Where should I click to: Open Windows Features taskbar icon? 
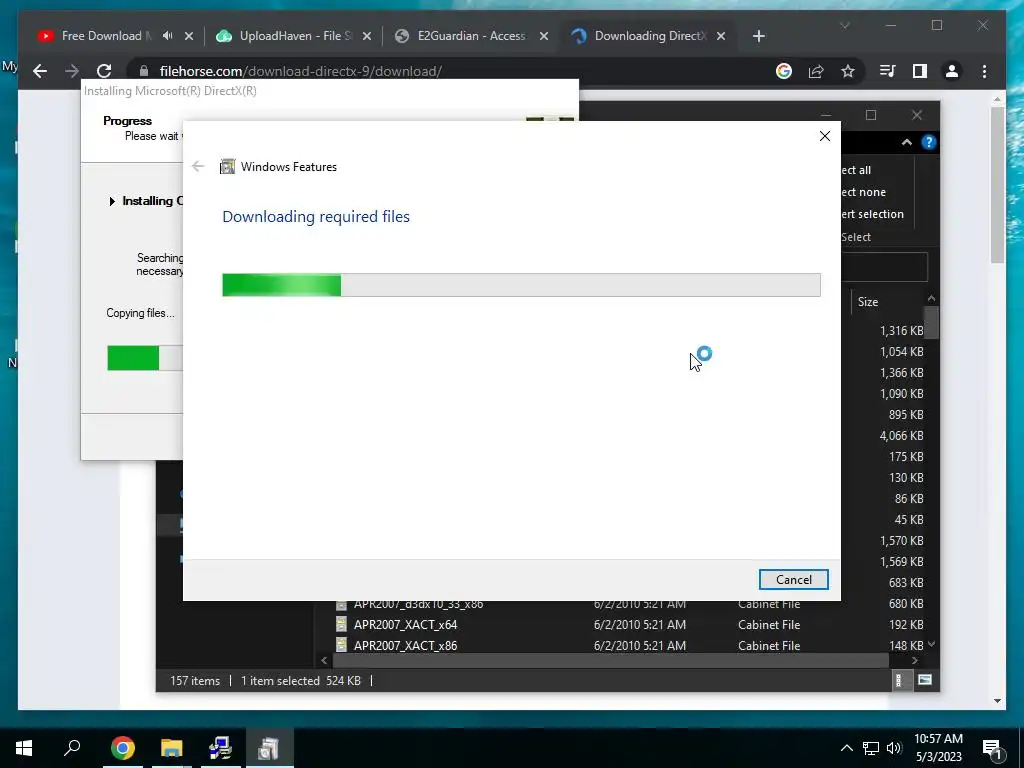tap(269, 748)
